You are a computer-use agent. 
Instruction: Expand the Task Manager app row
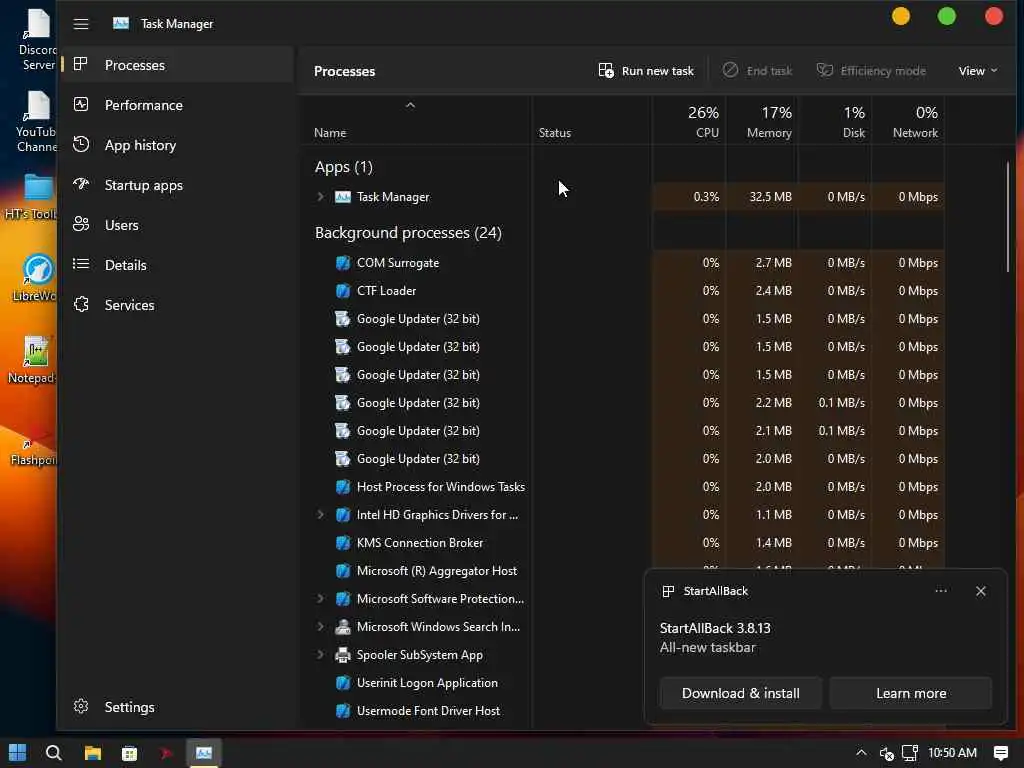coord(320,197)
